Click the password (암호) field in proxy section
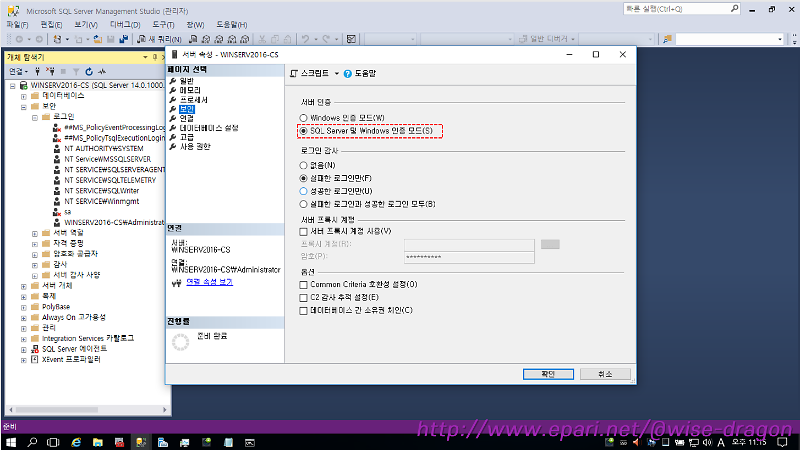This screenshot has height=450, width=800. 469,257
